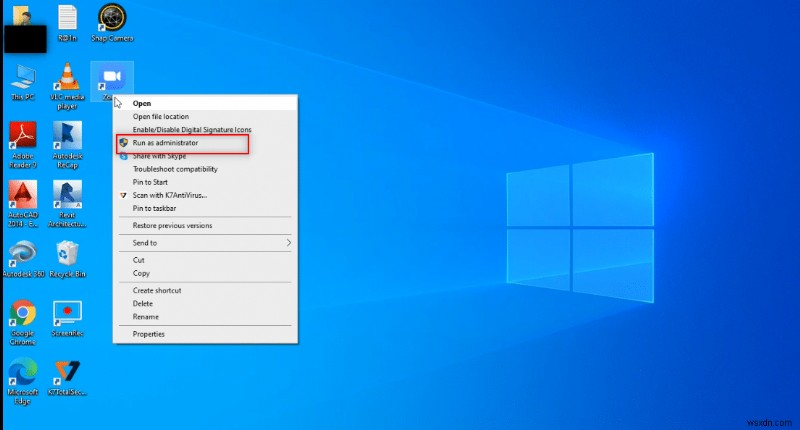800x430 pixels.
Task: Choose Copy from context menu
Action: 205,273
